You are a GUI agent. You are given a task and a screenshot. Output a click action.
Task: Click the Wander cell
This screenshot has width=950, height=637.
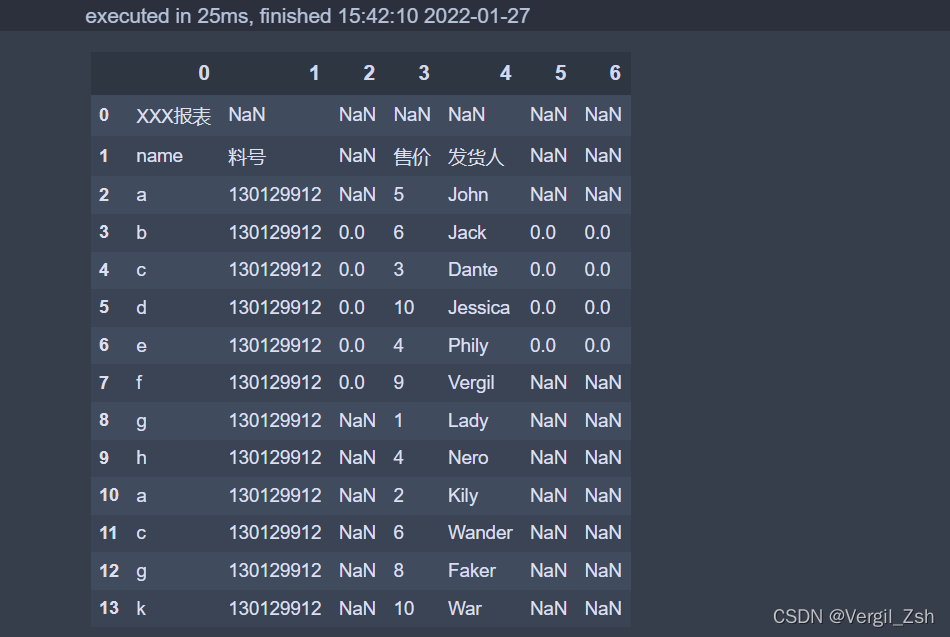click(x=480, y=533)
